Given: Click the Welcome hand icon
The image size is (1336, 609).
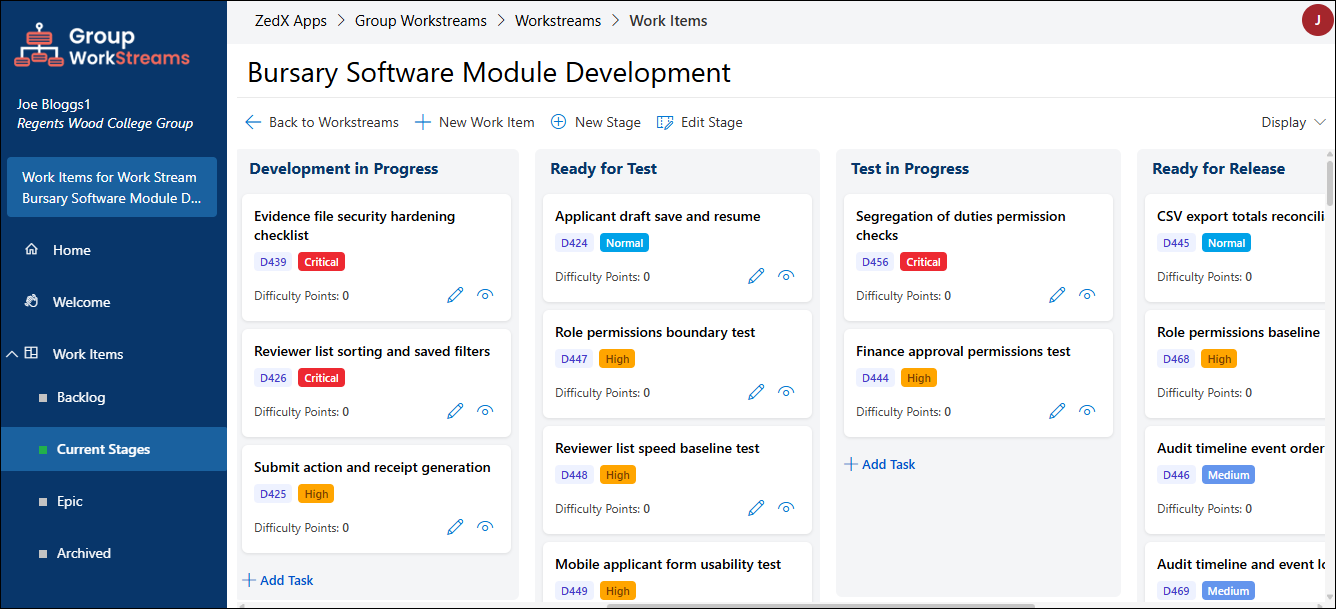Looking at the screenshot, I should click(32, 302).
